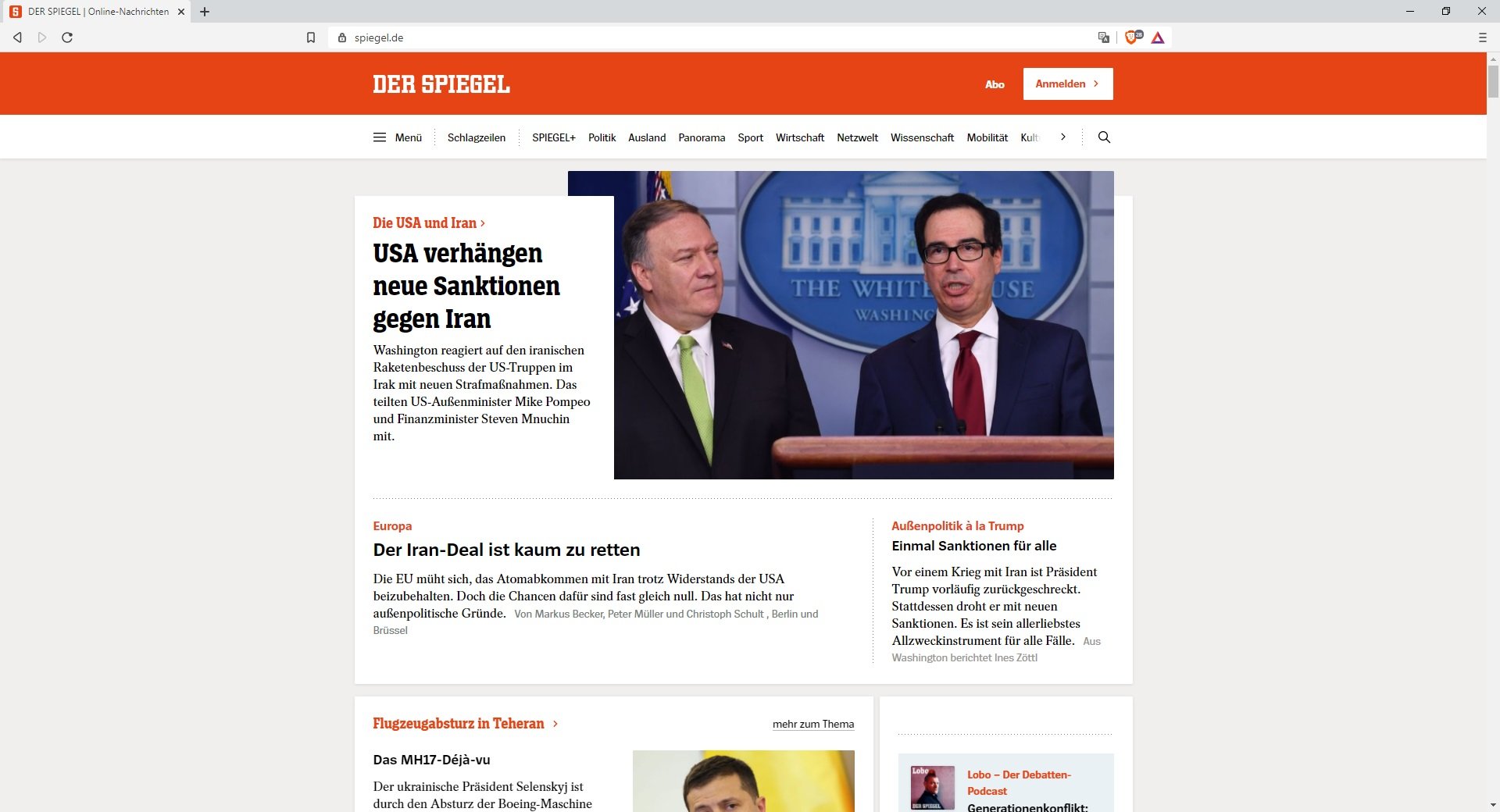Select the Wirtschaft navigation item

(799, 137)
